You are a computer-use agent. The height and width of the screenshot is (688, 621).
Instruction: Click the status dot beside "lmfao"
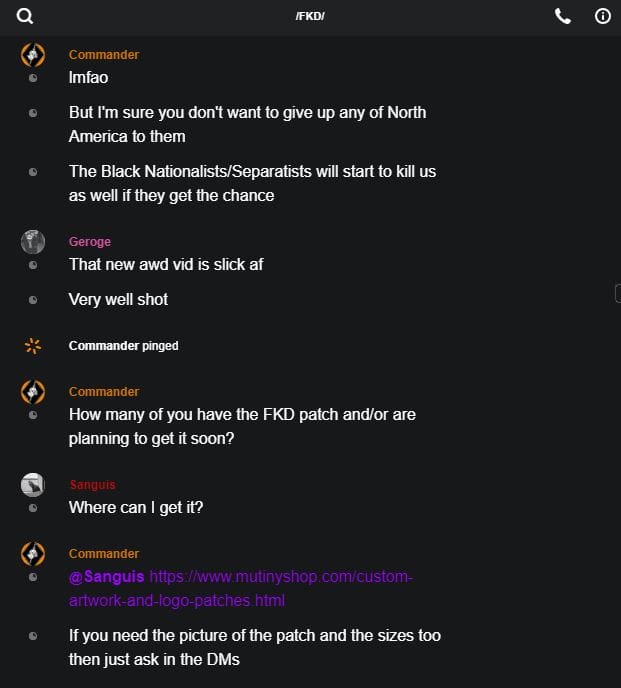coord(33,78)
